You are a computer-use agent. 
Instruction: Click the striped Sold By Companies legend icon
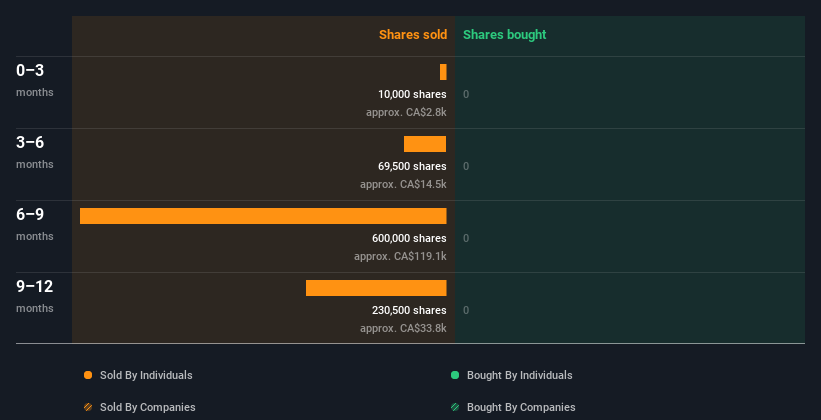(x=88, y=407)
